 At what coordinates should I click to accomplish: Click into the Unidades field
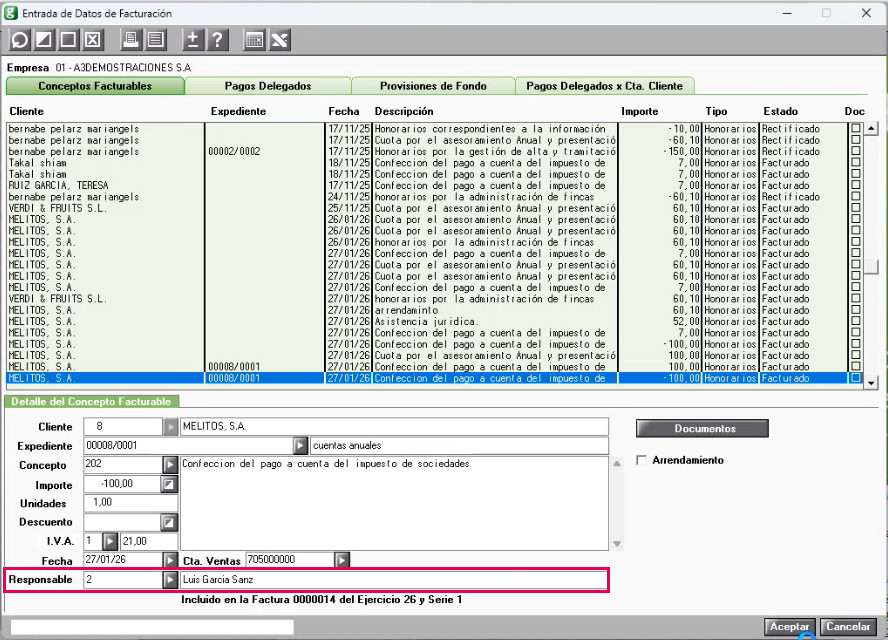(x=131, y=502)
